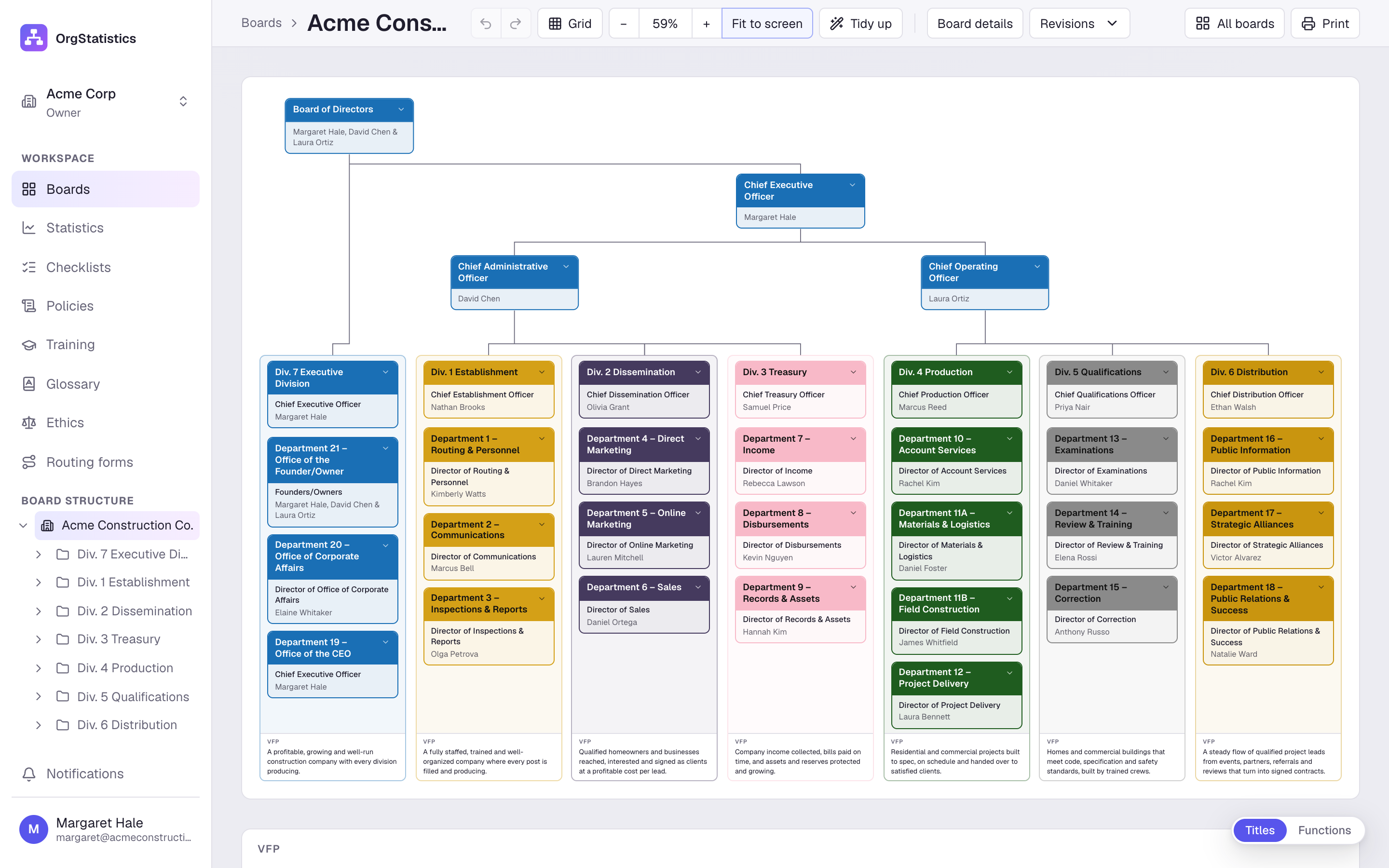
Task: Open the Acme Corp workspace switcher
Action: pyautogui.click(x=106, y=102)
